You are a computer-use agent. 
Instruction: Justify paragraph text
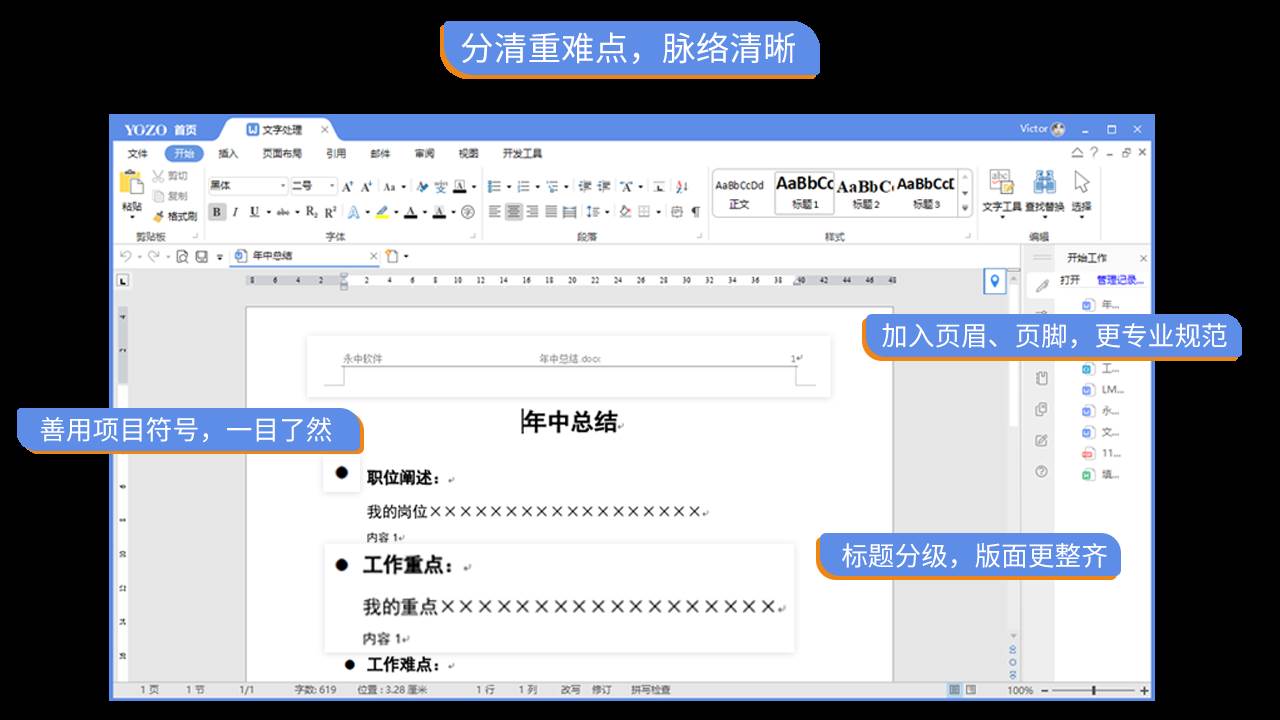pos(551,212)
